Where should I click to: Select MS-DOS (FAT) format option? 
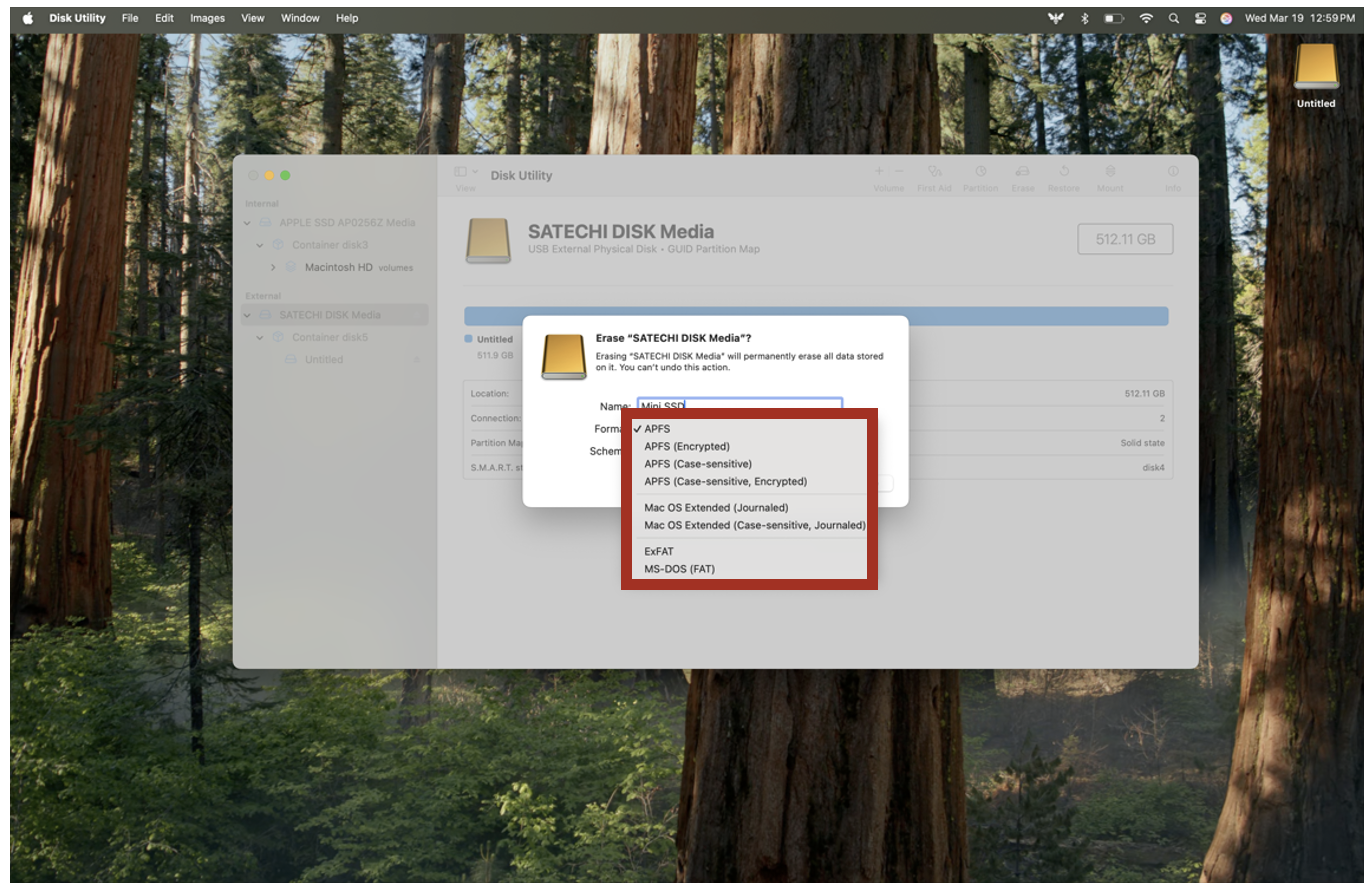coord(679,569)
